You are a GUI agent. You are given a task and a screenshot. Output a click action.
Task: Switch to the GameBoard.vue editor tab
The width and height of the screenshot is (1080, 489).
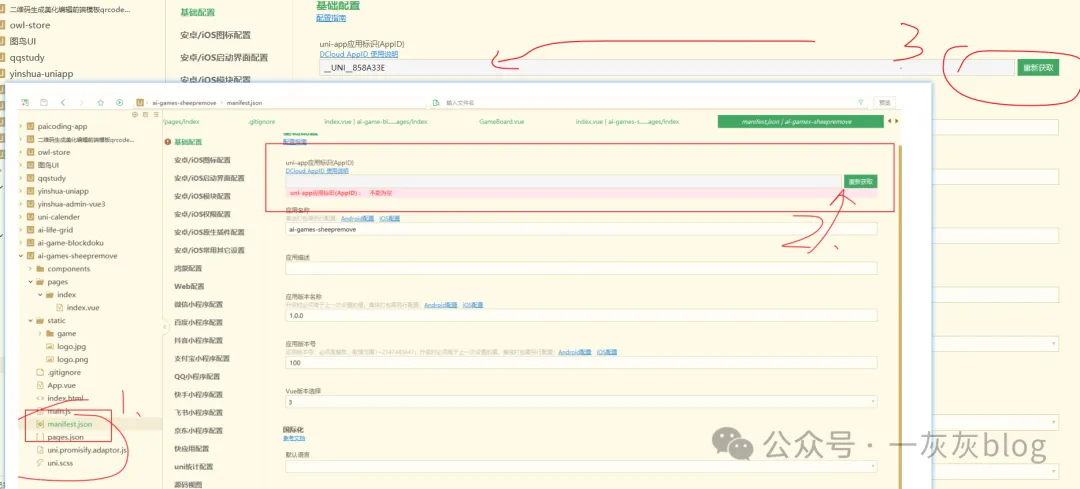pos(502,122)
